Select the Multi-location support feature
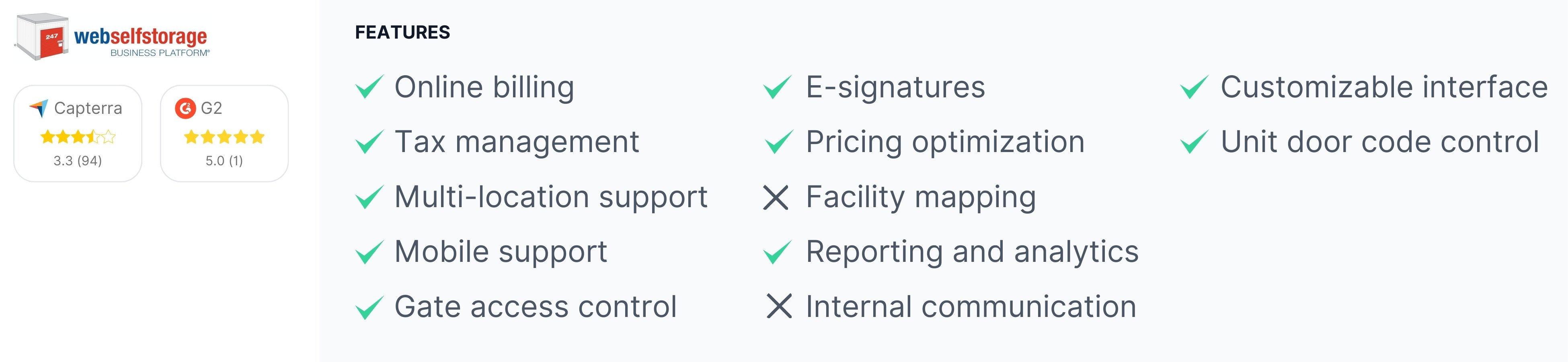The width and height of the screenshot is (1568, 362). coord(551,197)
